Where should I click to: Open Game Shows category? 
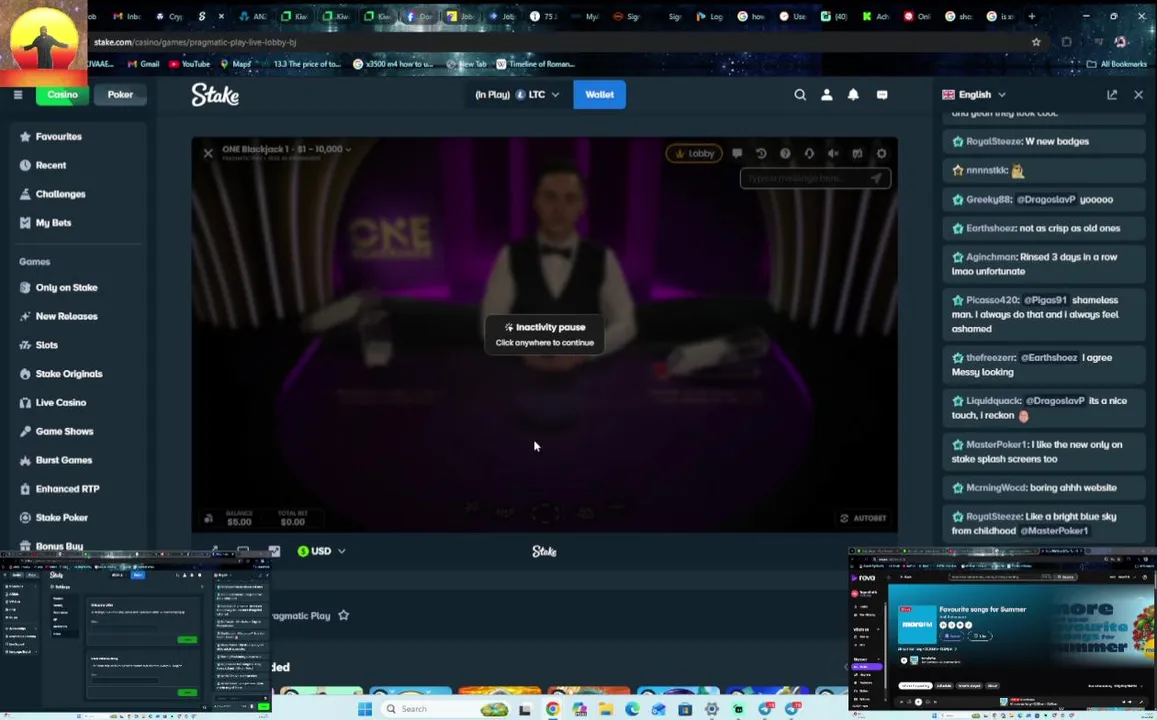[x=64, y=432]
